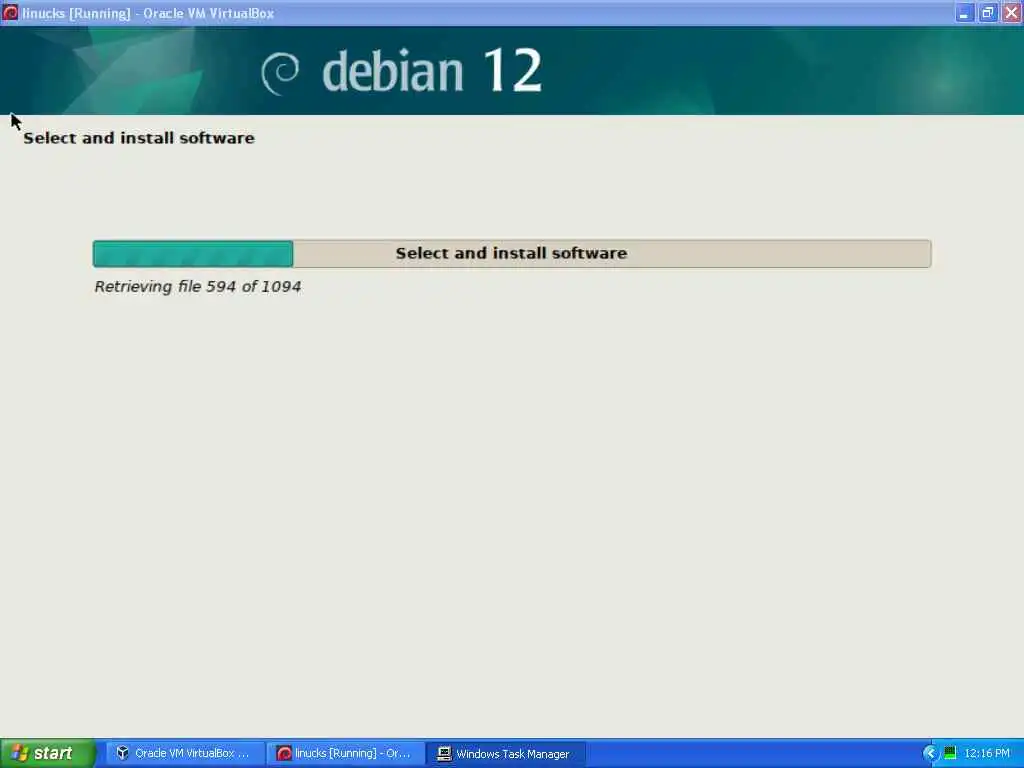Click the install software progress bar

click(512, 253)
